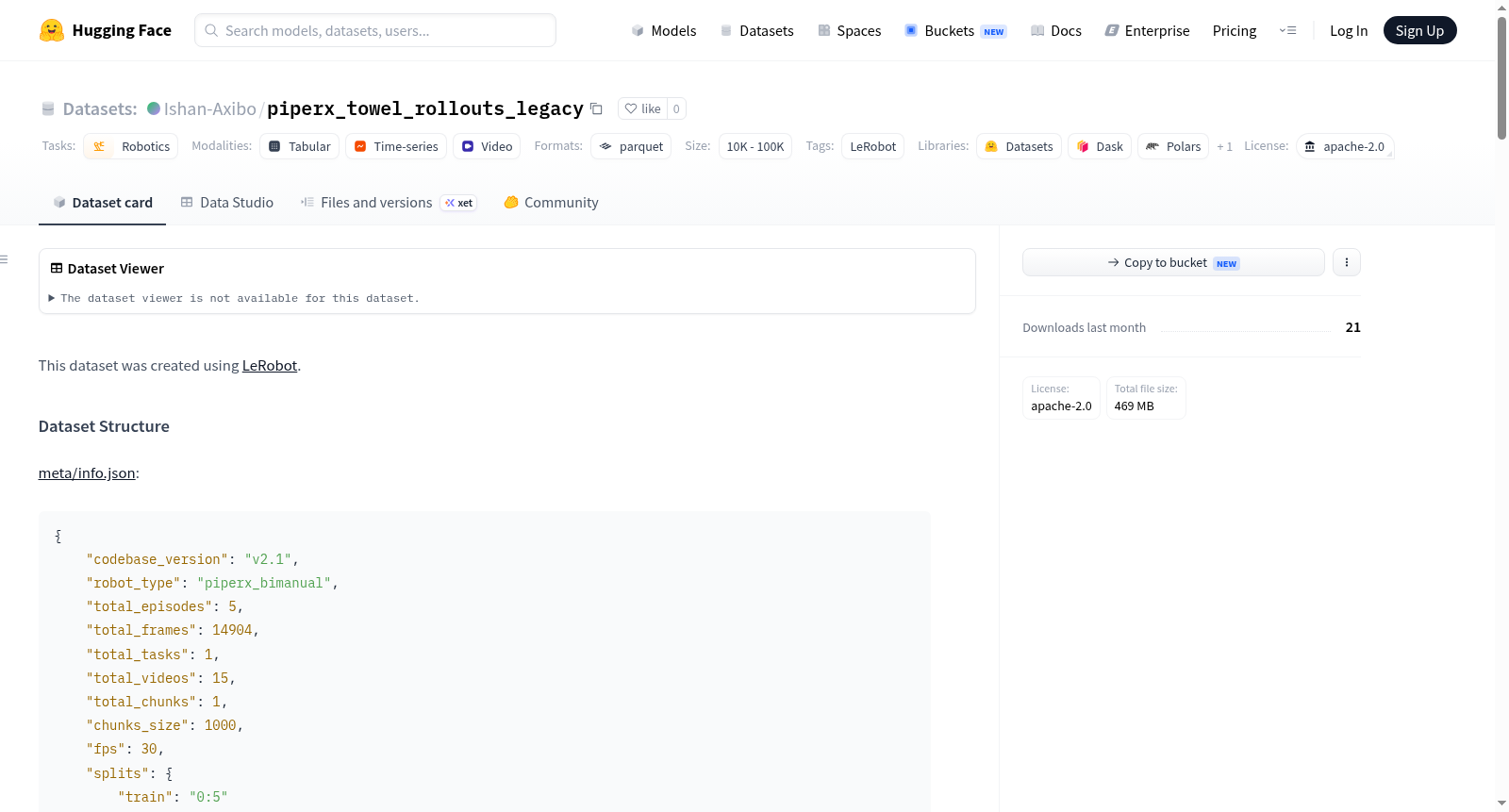Click Log In
1509x812 pixels.
pos(1349,31)
